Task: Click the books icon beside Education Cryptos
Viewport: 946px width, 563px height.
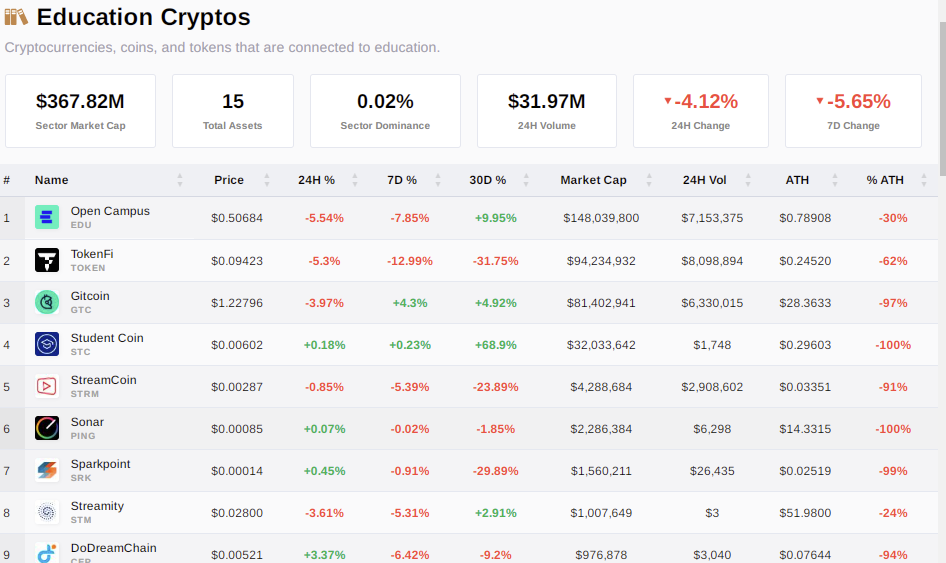Action: [x=16, y=17]
